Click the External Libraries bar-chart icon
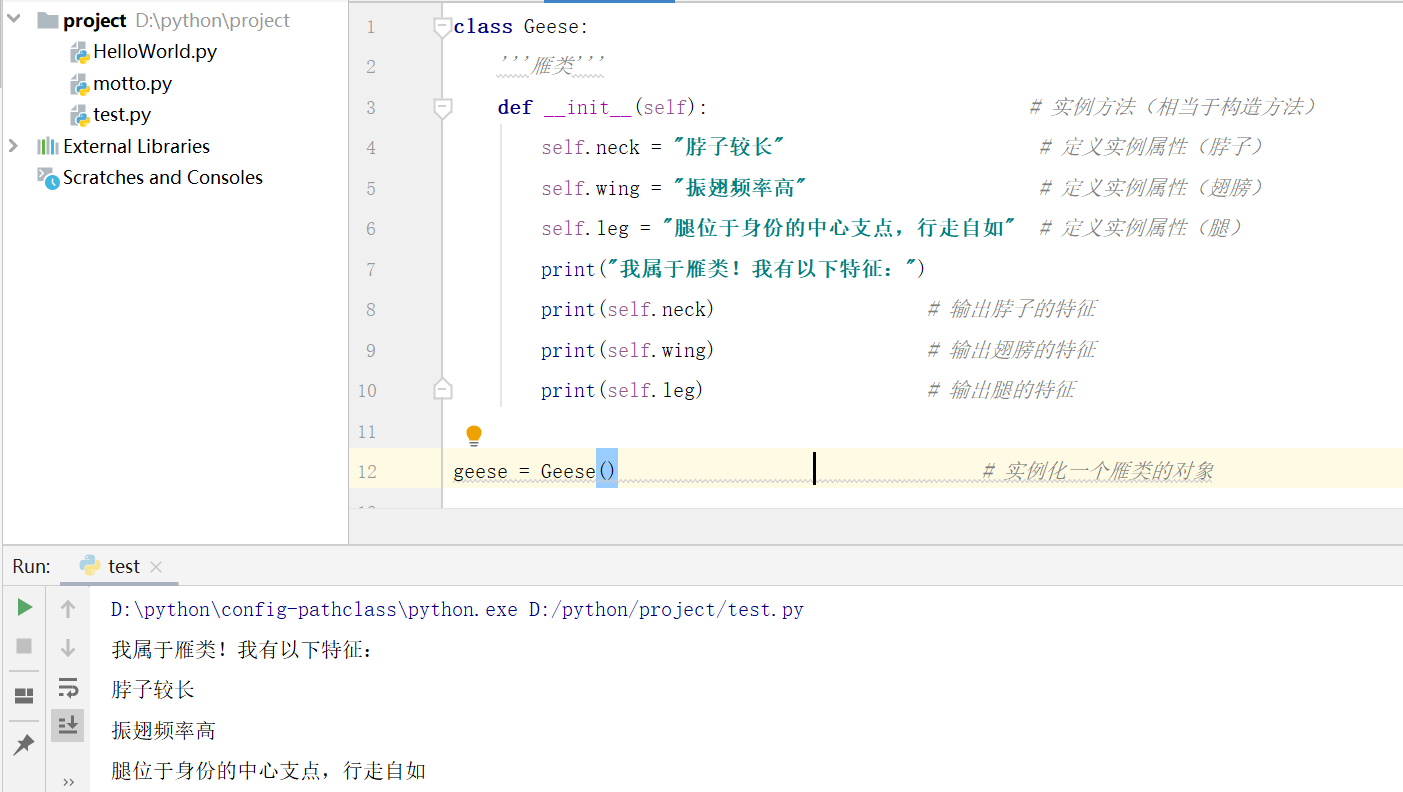This screenshot has height=792, width=1403. [x=47, y=146]
